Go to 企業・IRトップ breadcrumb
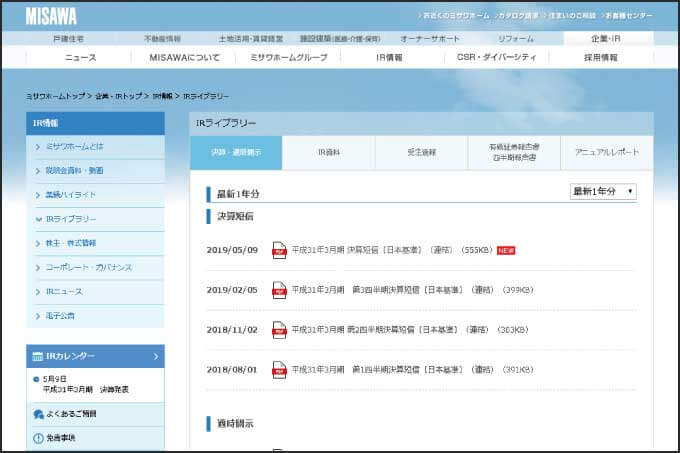Image resolution: width=680 pixels, height=453 pixels. click(118, 96)
